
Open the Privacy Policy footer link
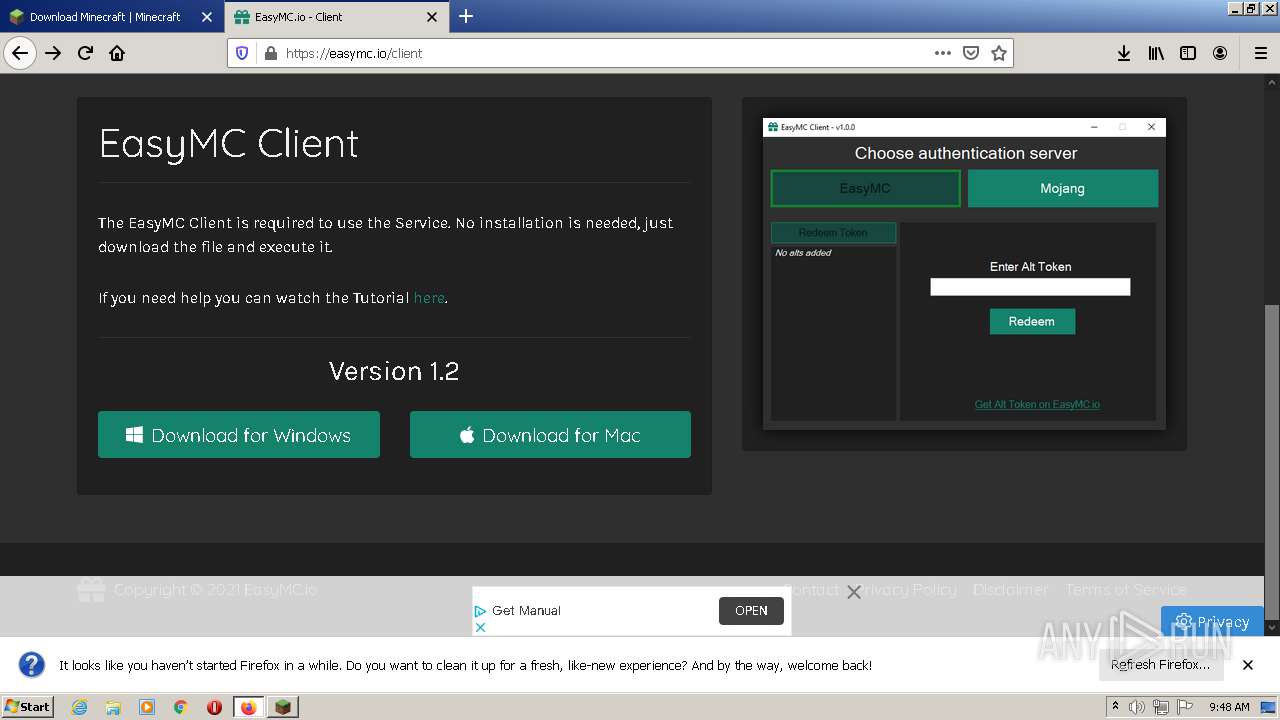pyautogui.click(x=908, y=590)
